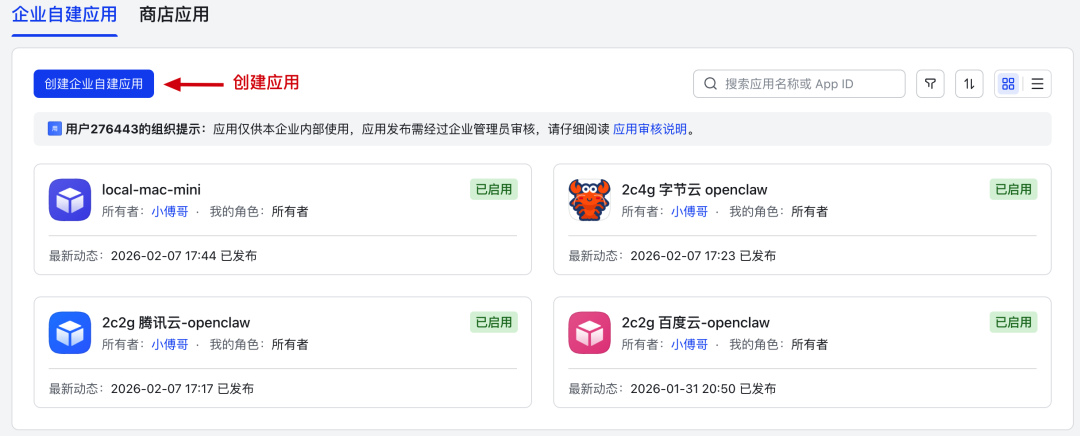Click 2026-02-07 17:44 已发布 status text
This screenshot has height=436, width=1080.
click(x=183, y=256)
